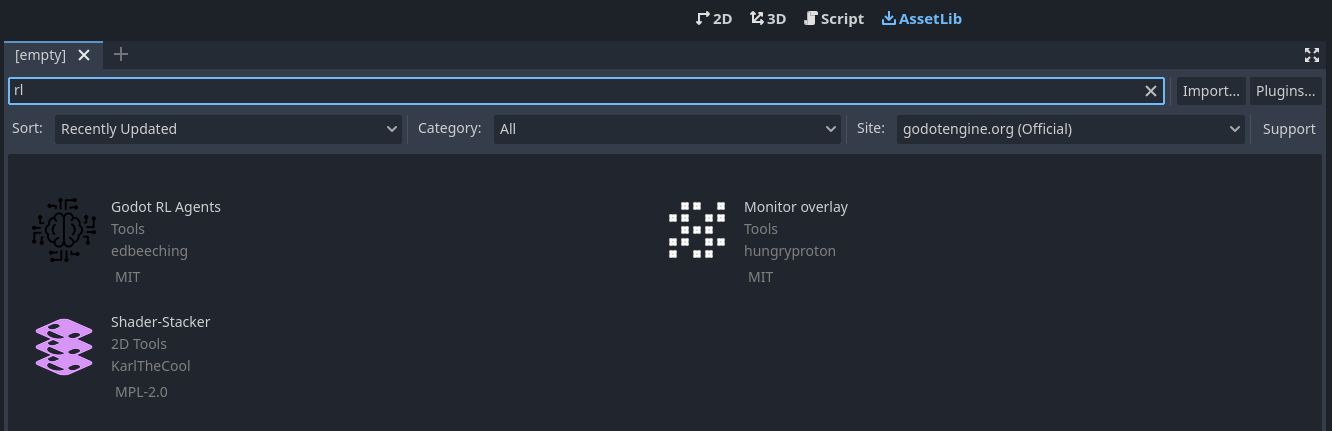
Task: Clear the search field with X icon
Action: click(x=1151, y=91)
